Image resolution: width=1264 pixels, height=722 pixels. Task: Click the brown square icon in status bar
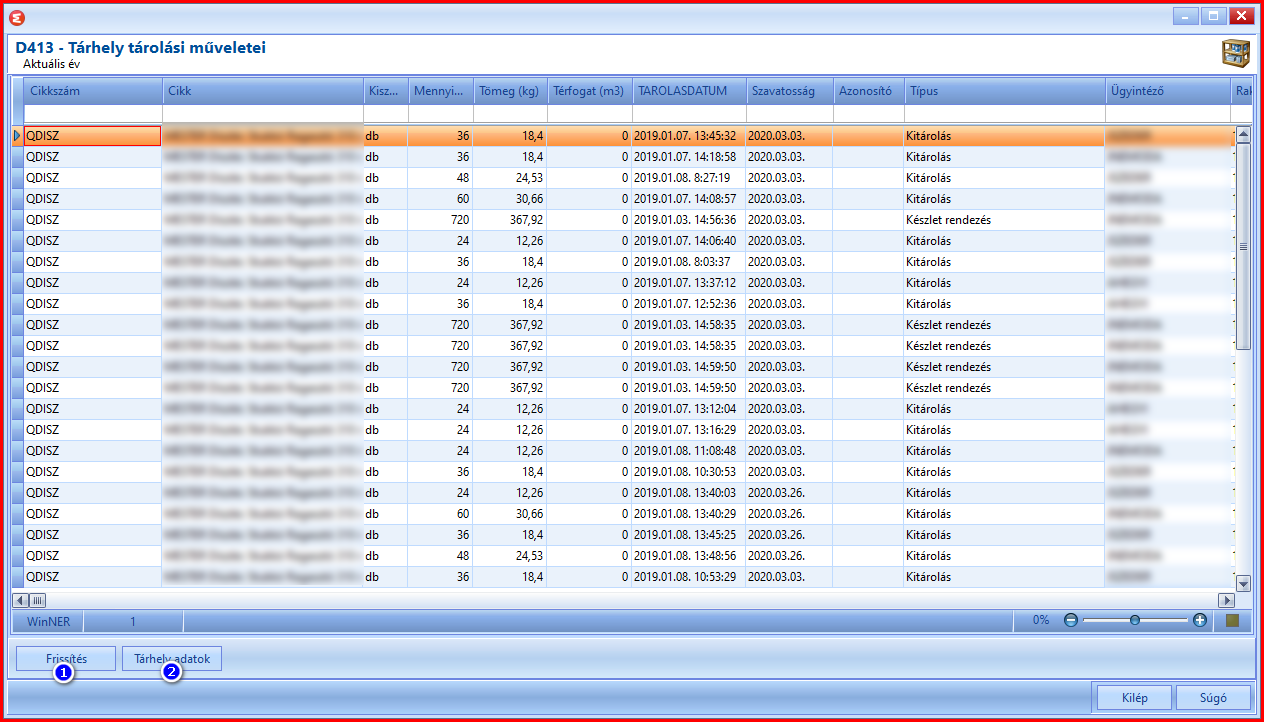point(1232,620)
